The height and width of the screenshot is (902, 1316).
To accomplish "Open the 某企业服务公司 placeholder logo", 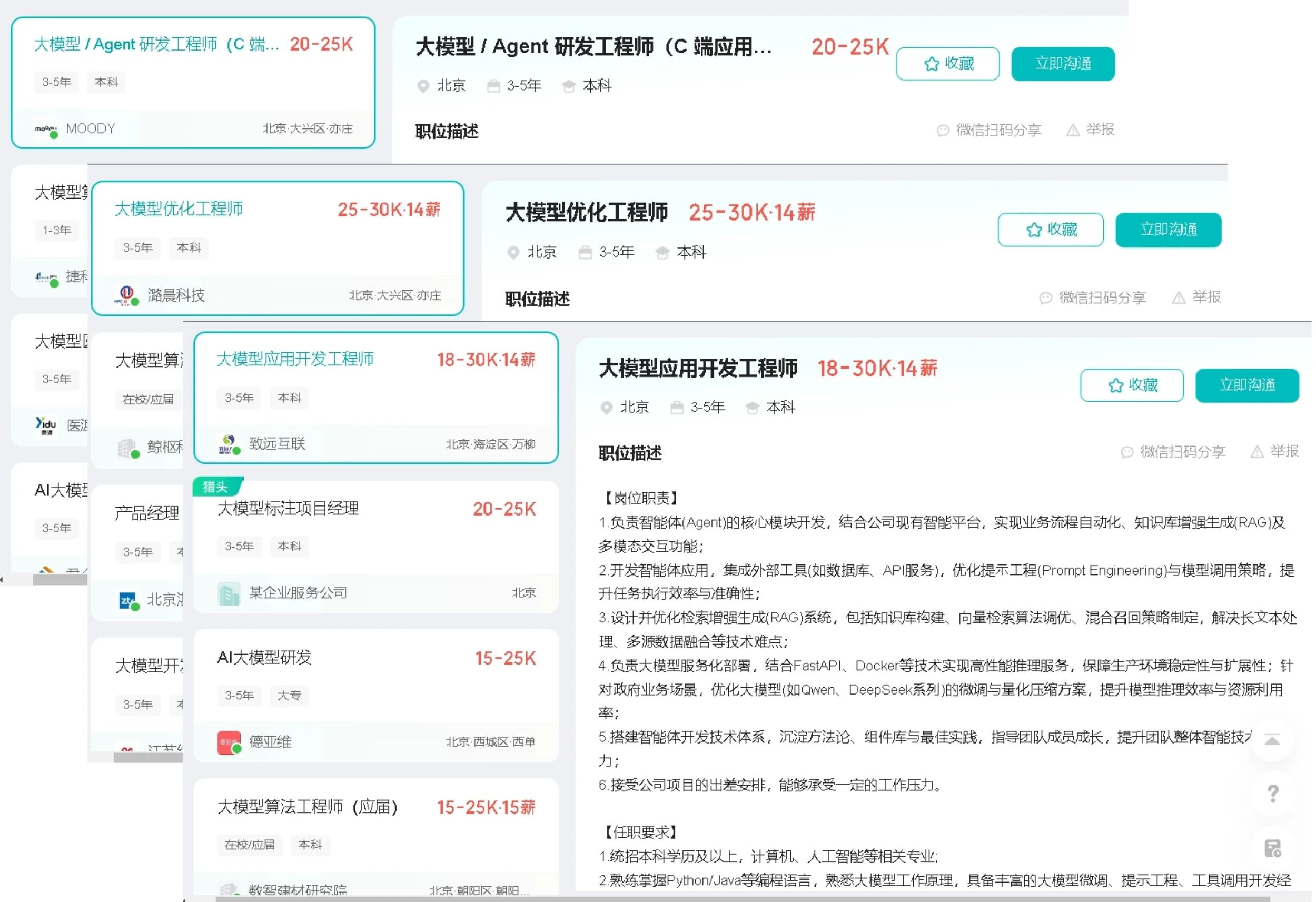I will 229,593.
